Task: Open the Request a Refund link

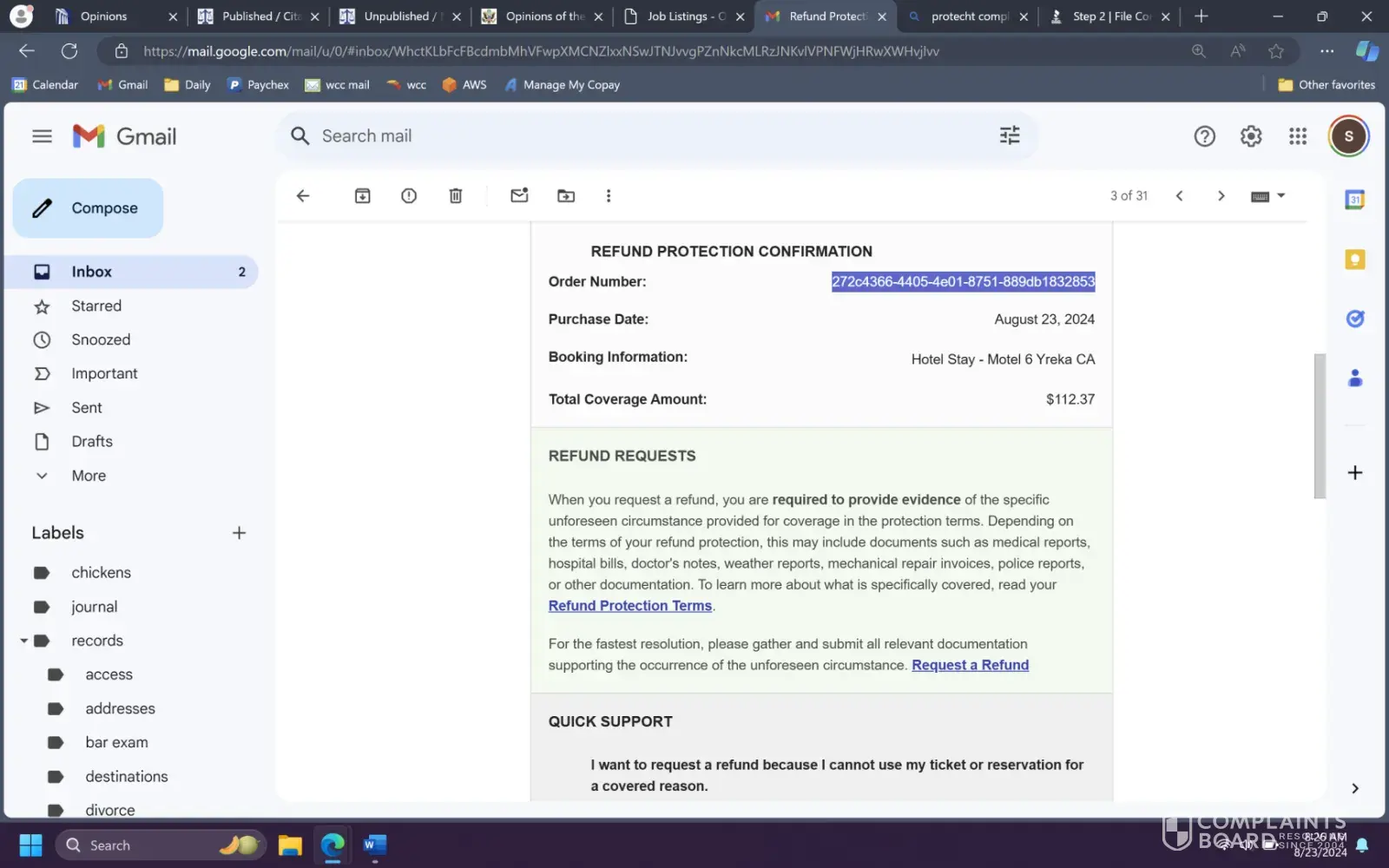Action: [970, 665]
